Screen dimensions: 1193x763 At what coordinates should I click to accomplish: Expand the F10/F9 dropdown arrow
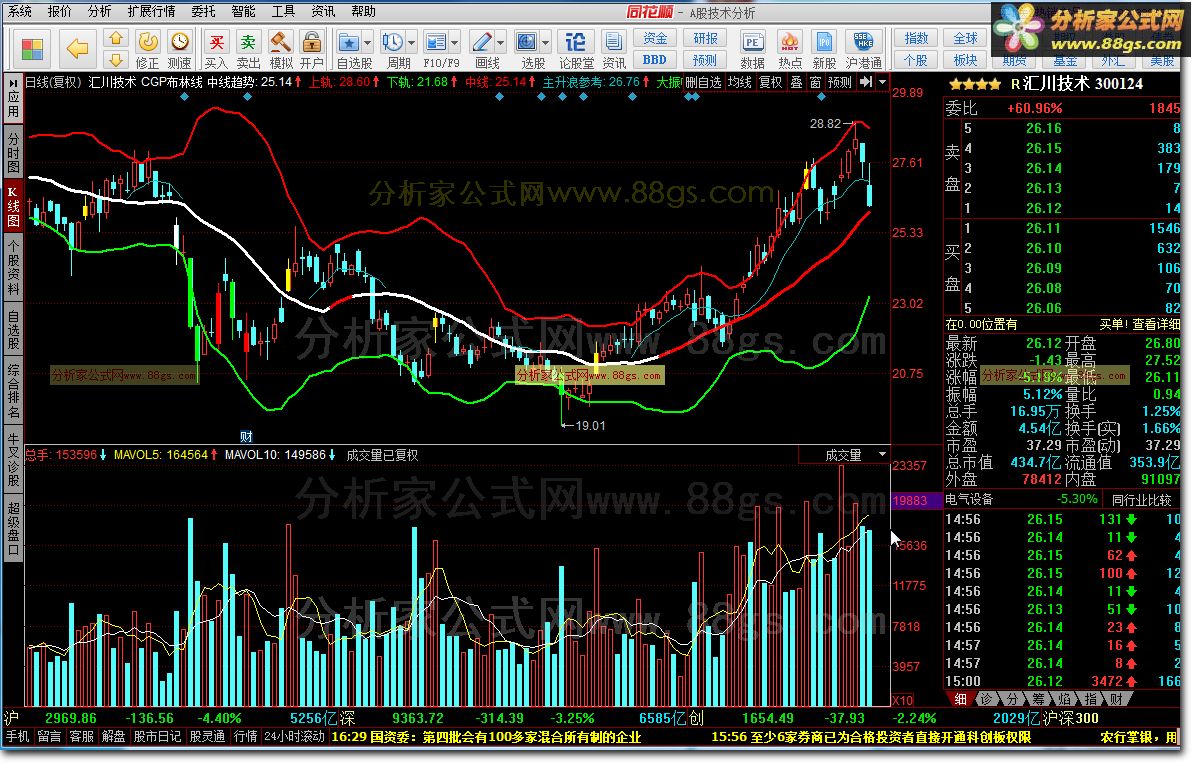click(x=455, y=43)
